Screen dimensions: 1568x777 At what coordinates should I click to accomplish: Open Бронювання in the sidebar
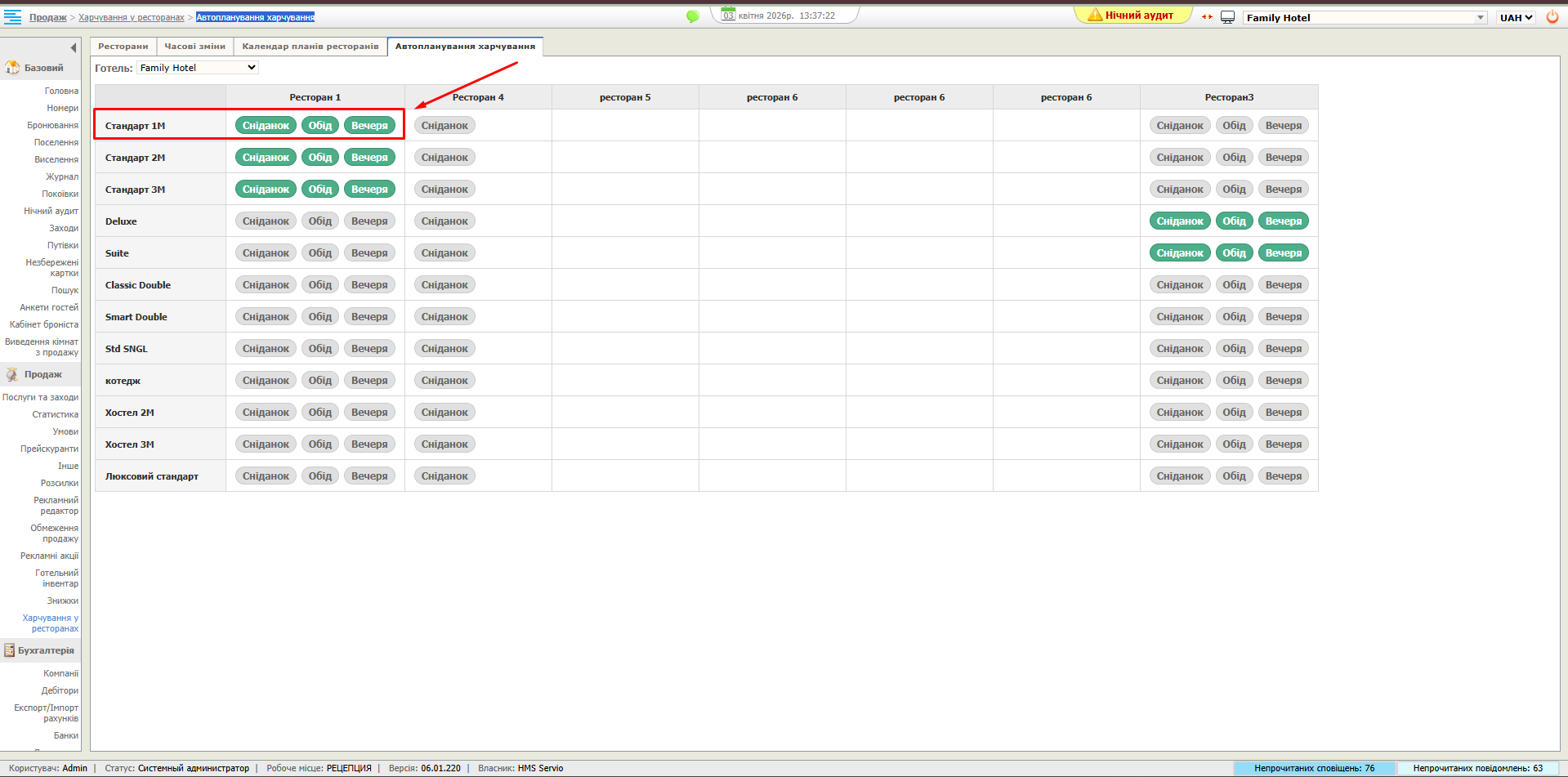tap(52, 125)
